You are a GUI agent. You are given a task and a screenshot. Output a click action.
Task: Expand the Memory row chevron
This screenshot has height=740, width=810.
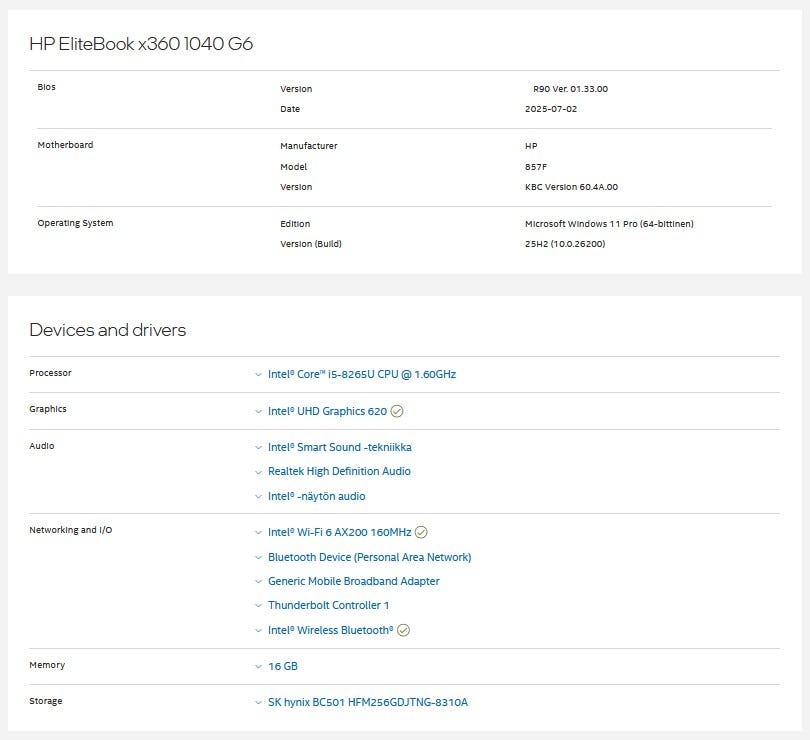(x=258, y=667)
